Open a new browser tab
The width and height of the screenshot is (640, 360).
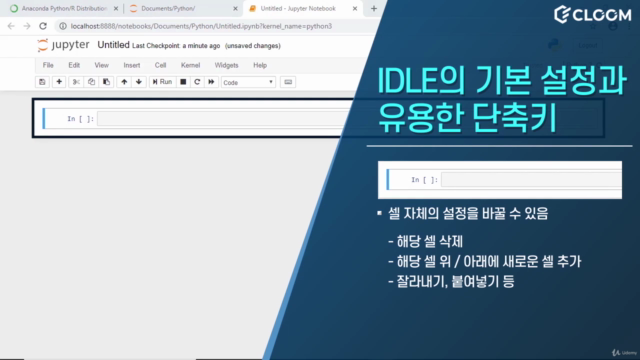(x=374, y=9)
